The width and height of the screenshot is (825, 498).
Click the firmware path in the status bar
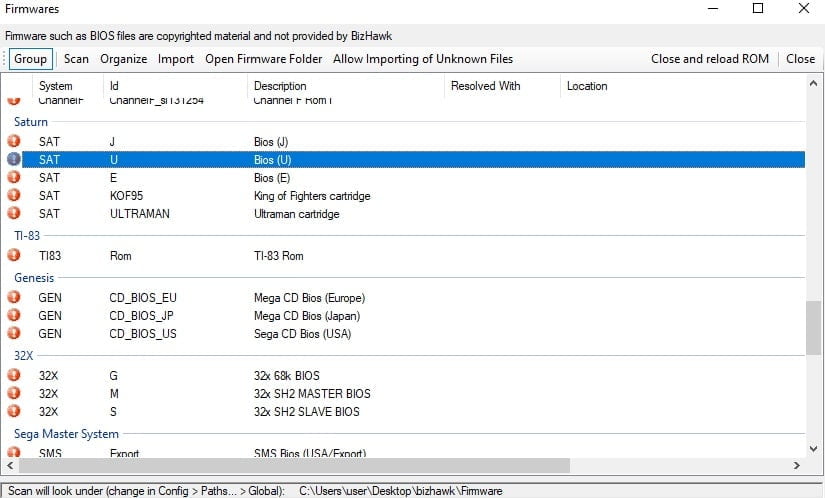click(x=400, y=491)
